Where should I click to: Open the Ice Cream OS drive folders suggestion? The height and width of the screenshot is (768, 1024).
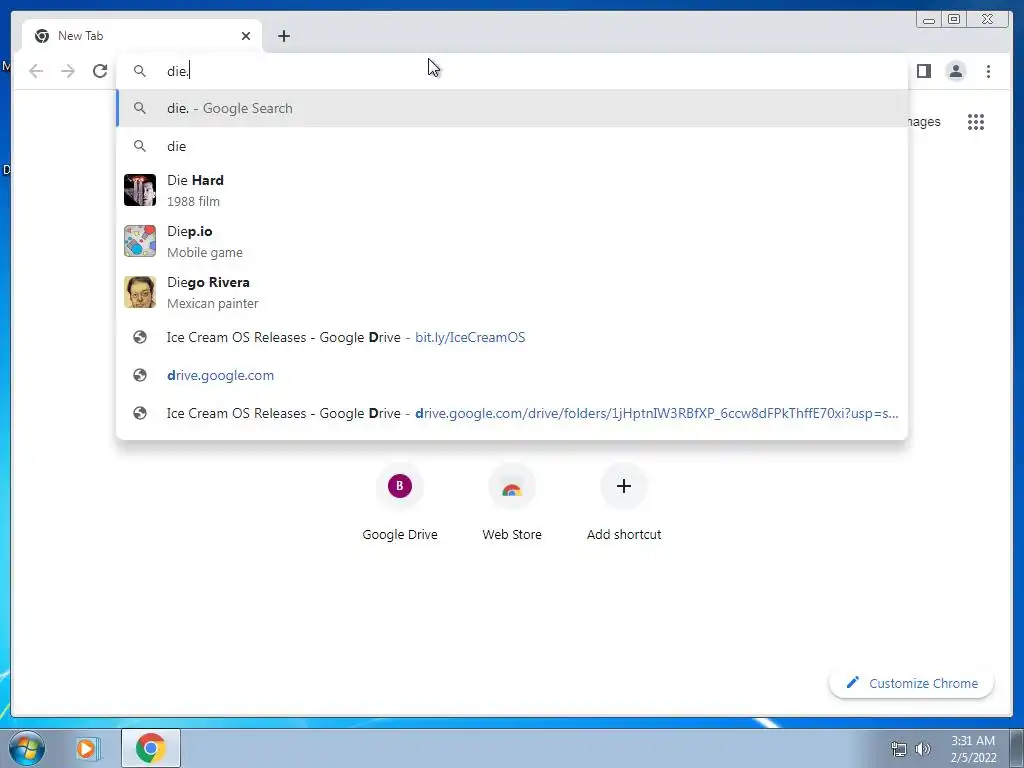(x=512, y=413)
